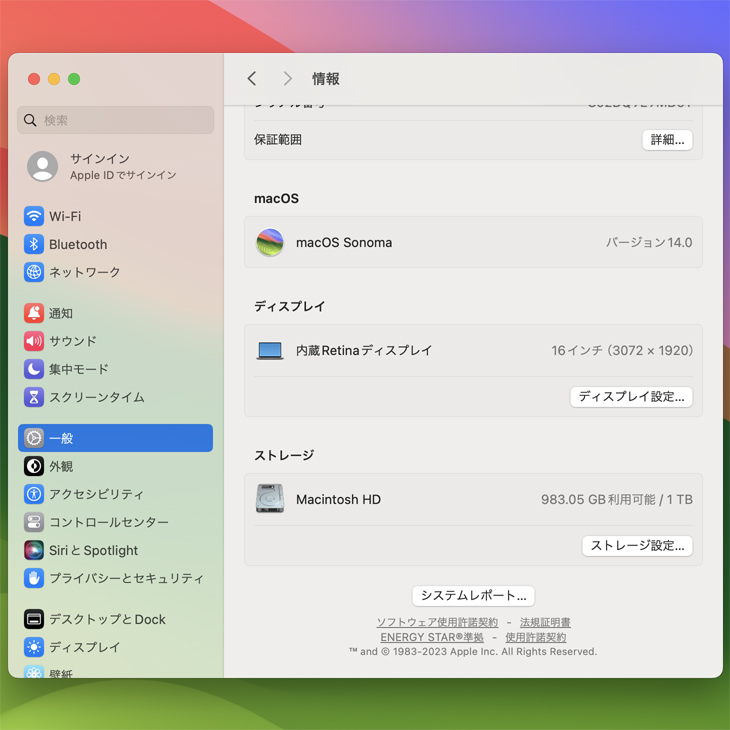Viewport: 730px width, 730px height.
Task: Click the ネットワーク globe icon
Action: pos(34,272)
